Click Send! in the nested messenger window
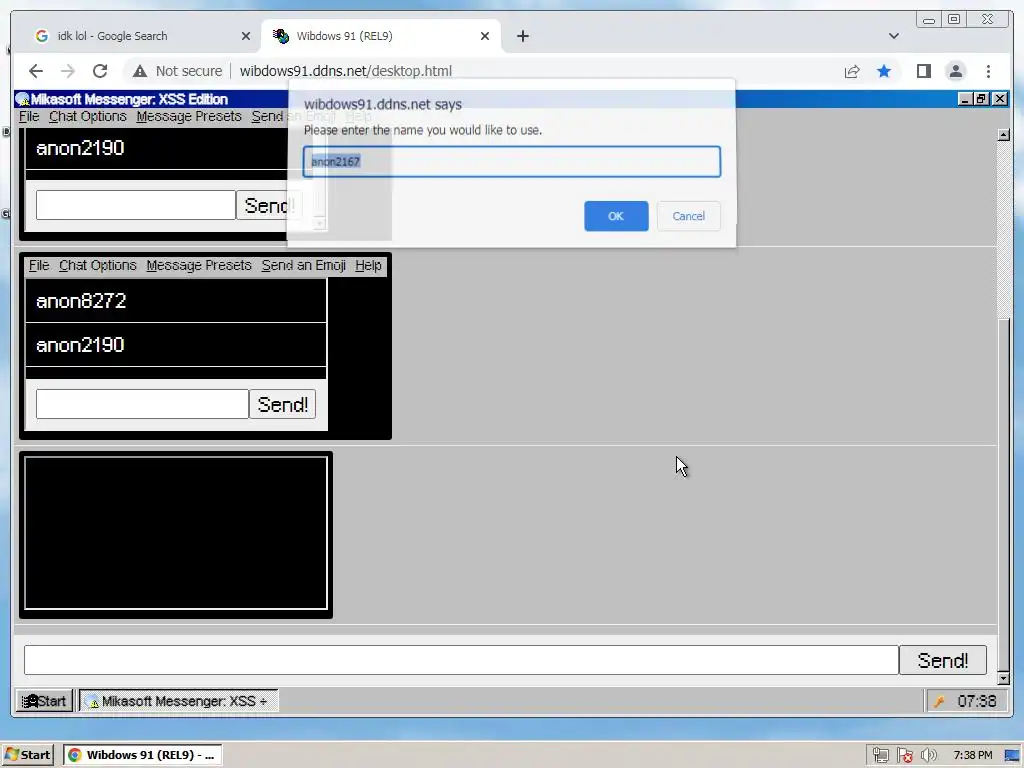The image size is (1024, 768). (282, 404)
